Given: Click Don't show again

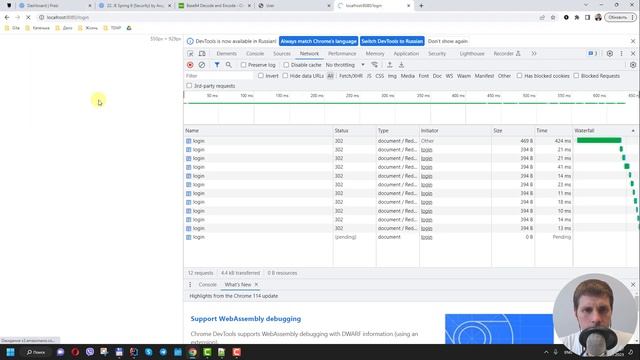Looking at the screenshot, I should tap(448, 41).
